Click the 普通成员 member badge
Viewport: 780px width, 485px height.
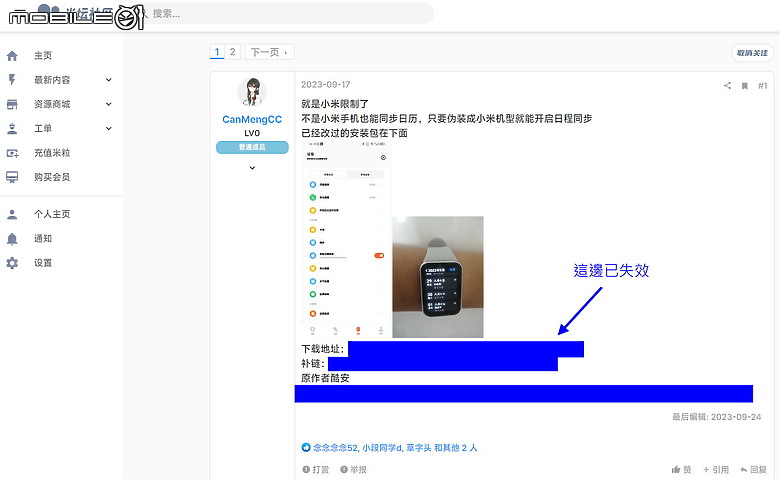(252, 147)
